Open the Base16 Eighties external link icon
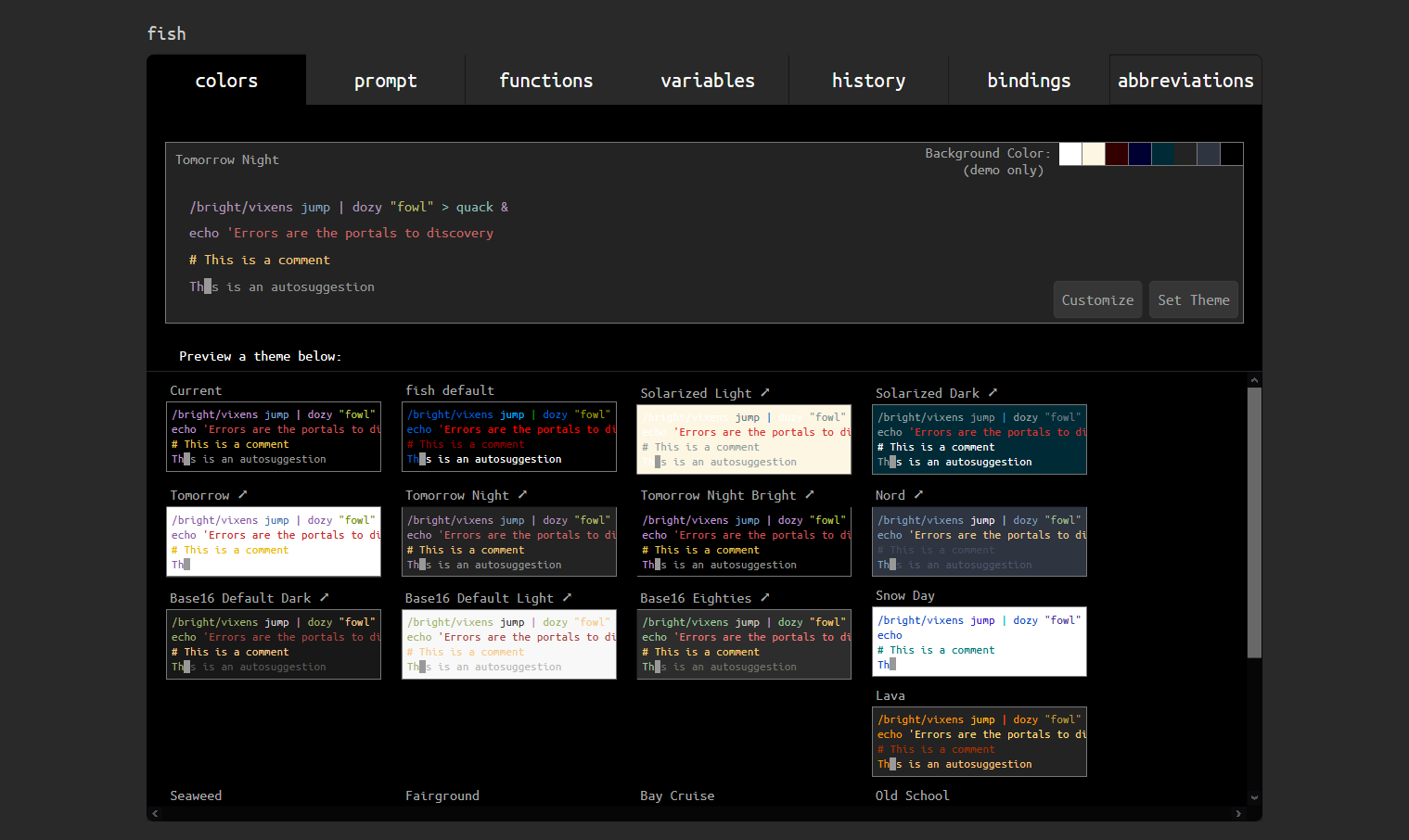The height and width of the screenshot is (840, 1409). tap(765, 597)
